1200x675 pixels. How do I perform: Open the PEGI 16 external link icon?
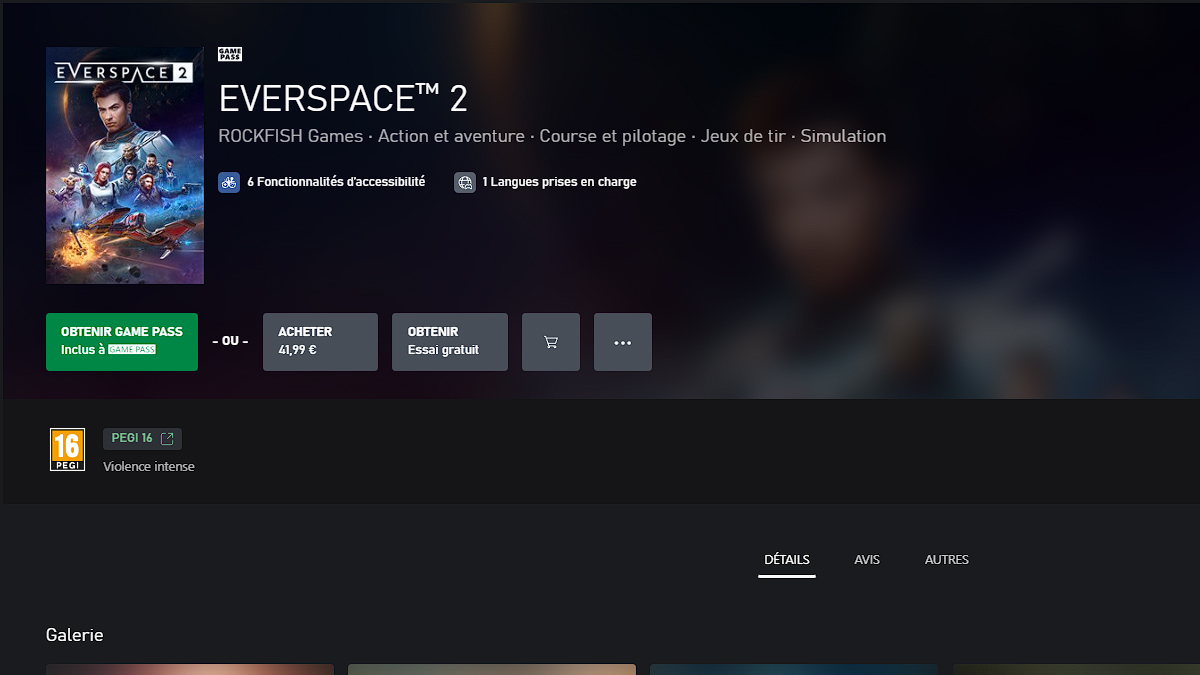coord(168,438)
